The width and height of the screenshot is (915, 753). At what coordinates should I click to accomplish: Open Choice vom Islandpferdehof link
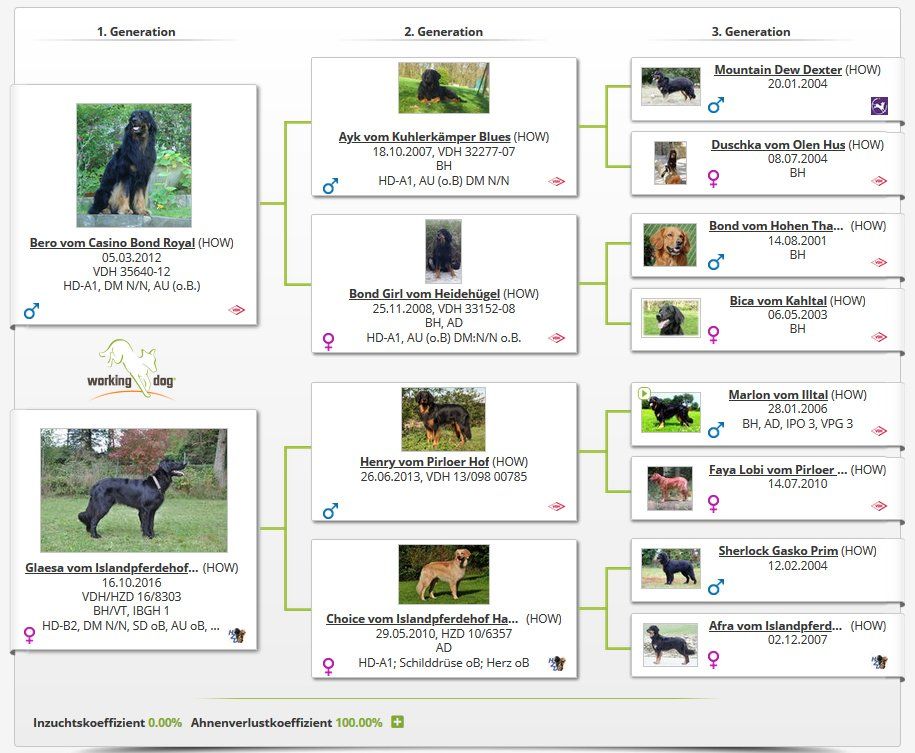pos(422,619)
